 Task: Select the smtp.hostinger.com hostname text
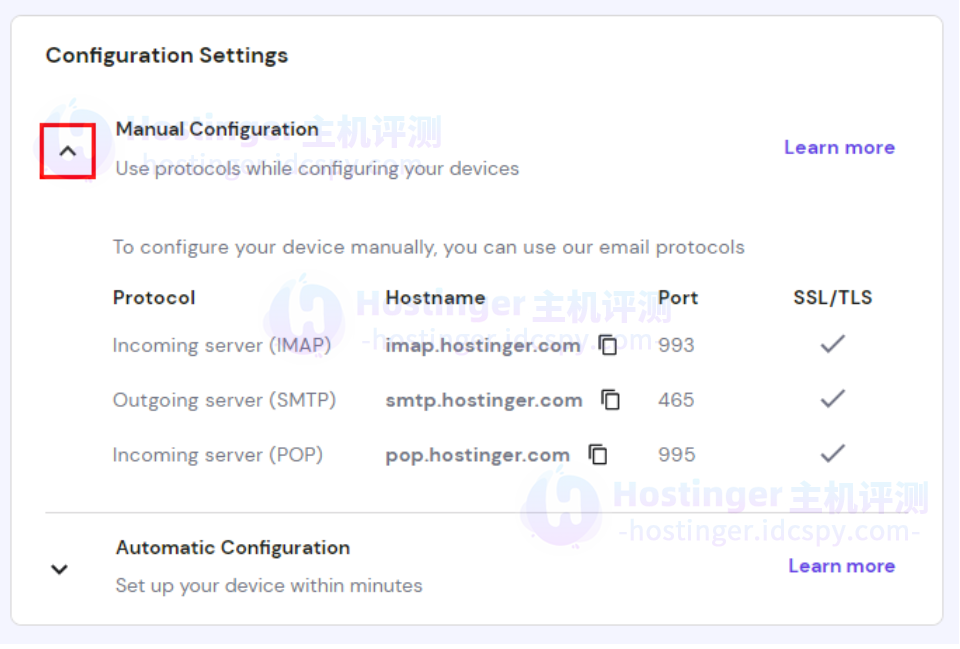pyautogui.click(x=484, y=401)
